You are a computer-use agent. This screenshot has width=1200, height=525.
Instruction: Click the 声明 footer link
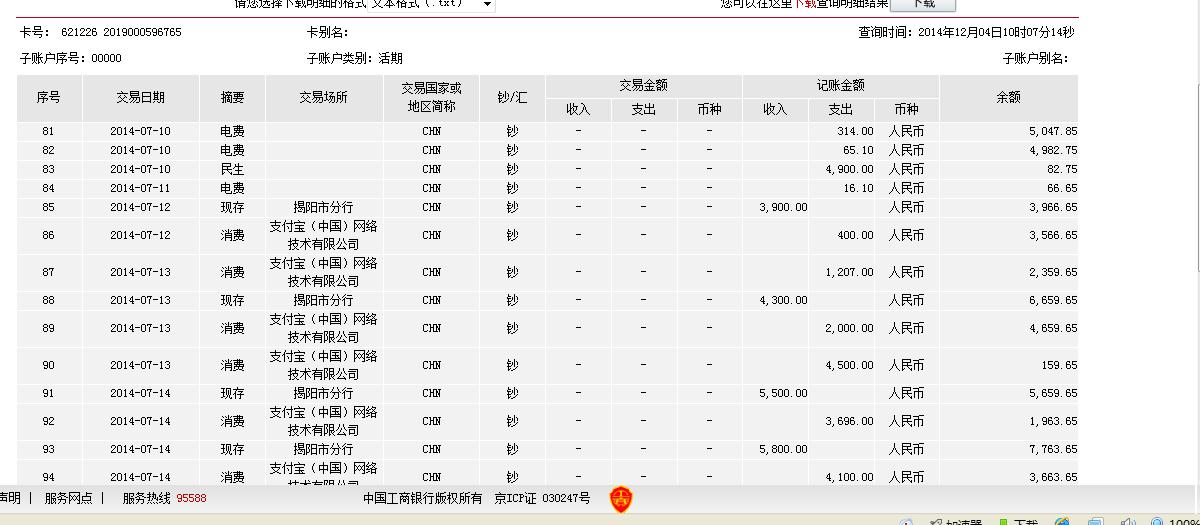10,498
